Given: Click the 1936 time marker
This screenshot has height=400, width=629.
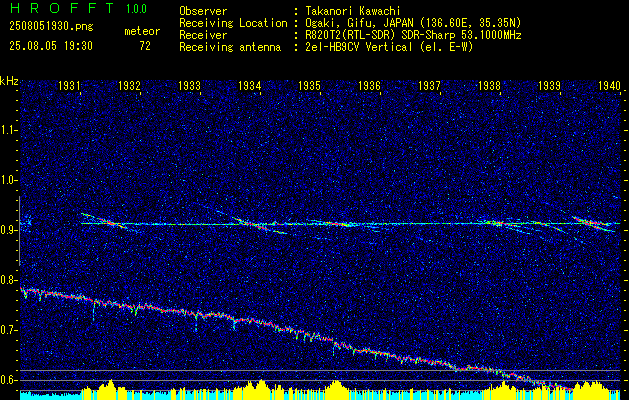Looking at the screenshot, I should pyautogui.click(x=369, y=85).
